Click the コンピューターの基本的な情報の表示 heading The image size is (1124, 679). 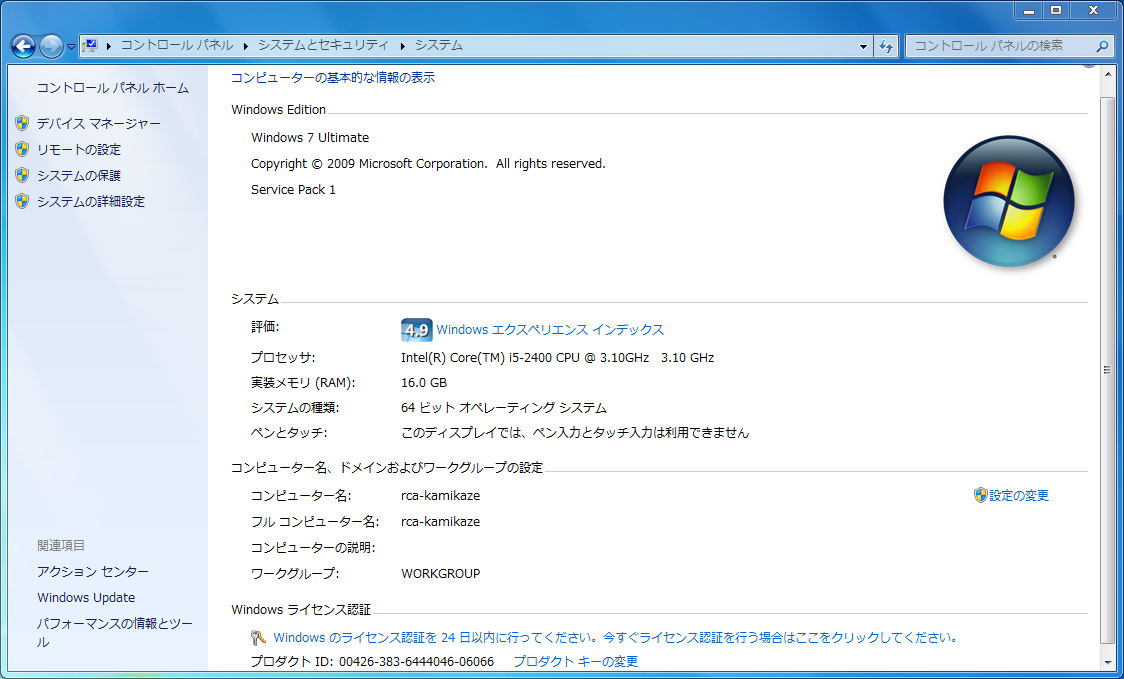point(333,77)
